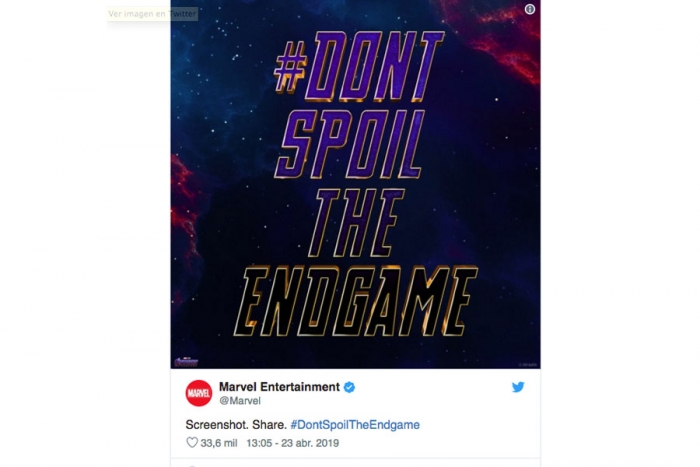The image size is (700, 467).
Task: Open the Twitter bird logo
Action: click(x=518, y=387)
